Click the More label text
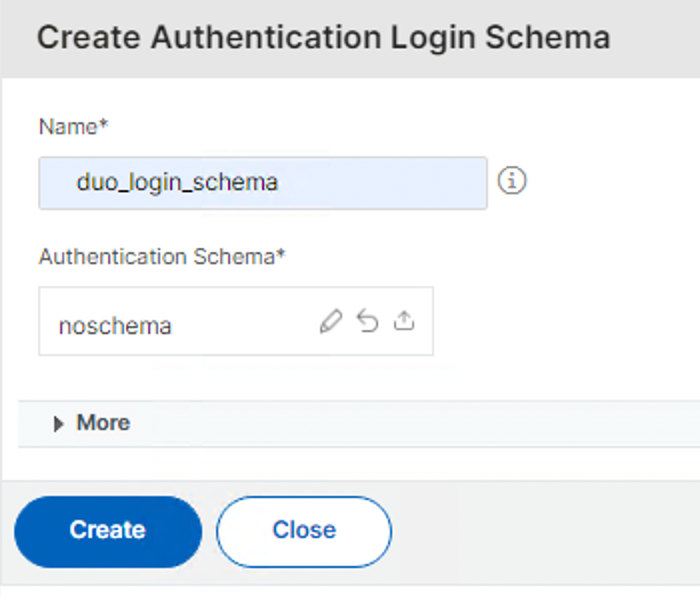Viewport: 700px width, 596px height. point(103,423)
